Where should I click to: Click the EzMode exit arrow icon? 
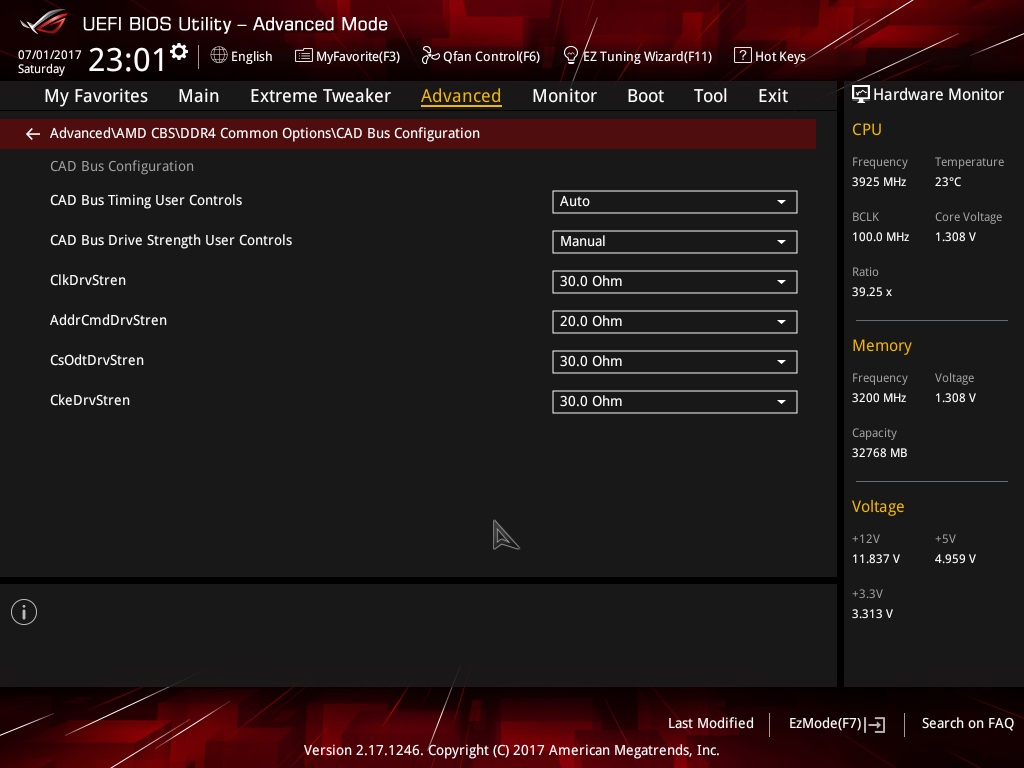coord(877,724)
